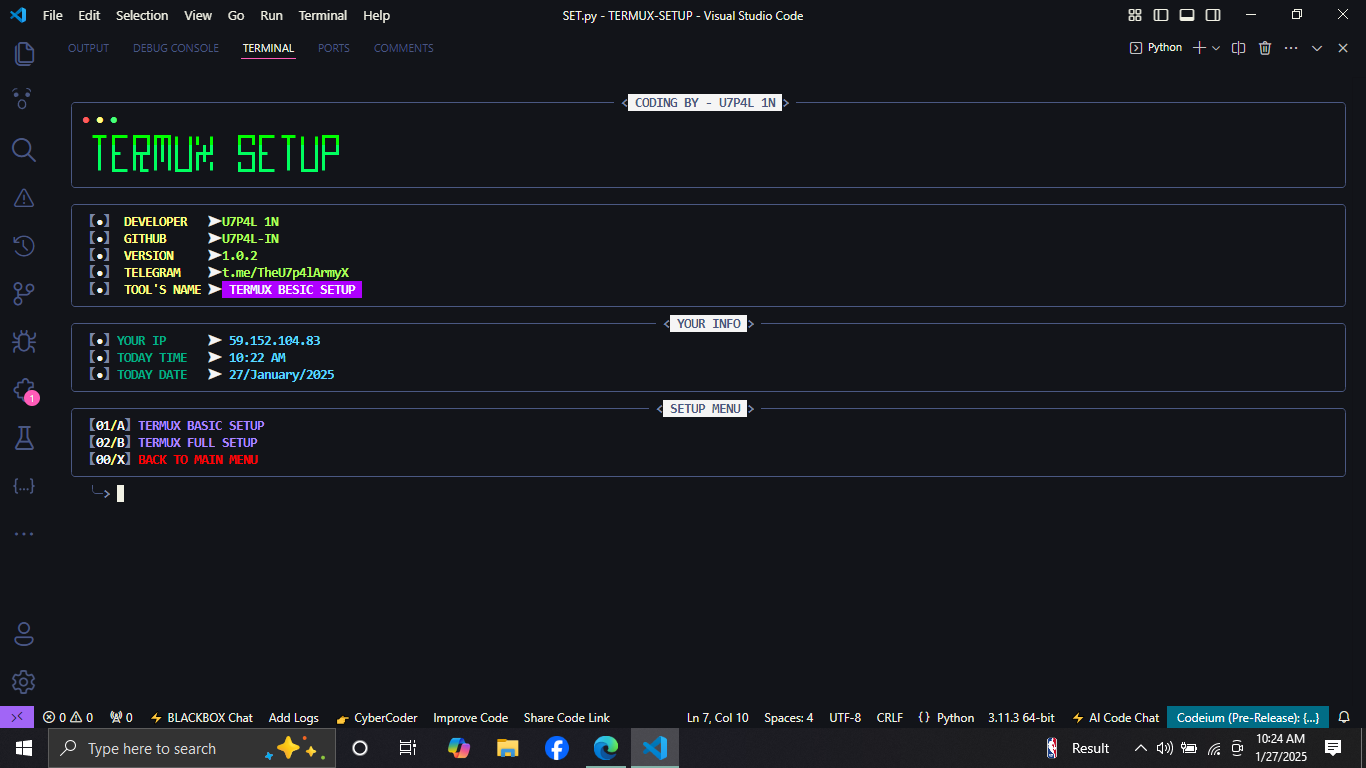Open the Terminal menu
1366x768 pixels.
pyautogui.click(x=323, y=15)
